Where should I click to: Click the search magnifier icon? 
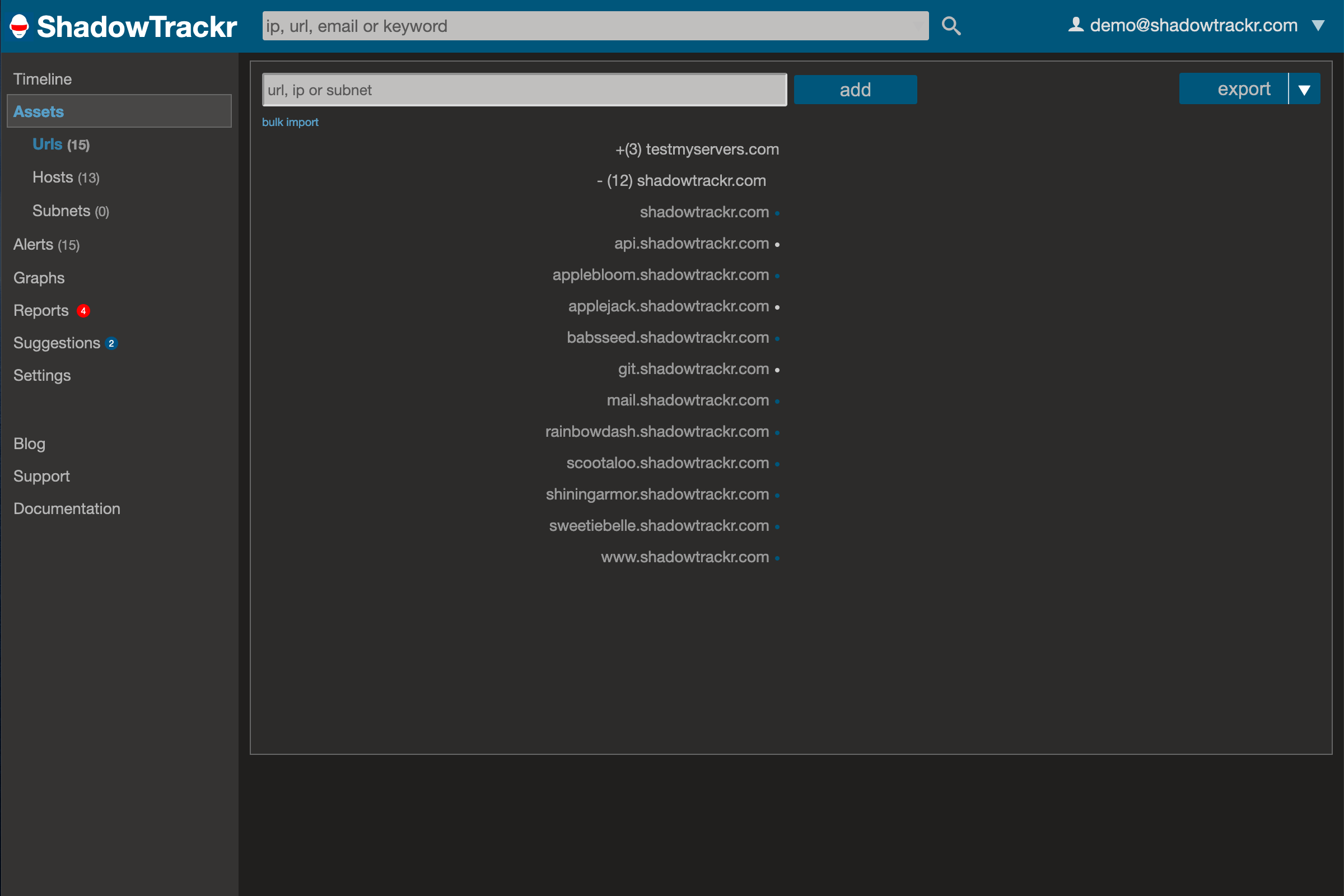click(x=950, y=25)
